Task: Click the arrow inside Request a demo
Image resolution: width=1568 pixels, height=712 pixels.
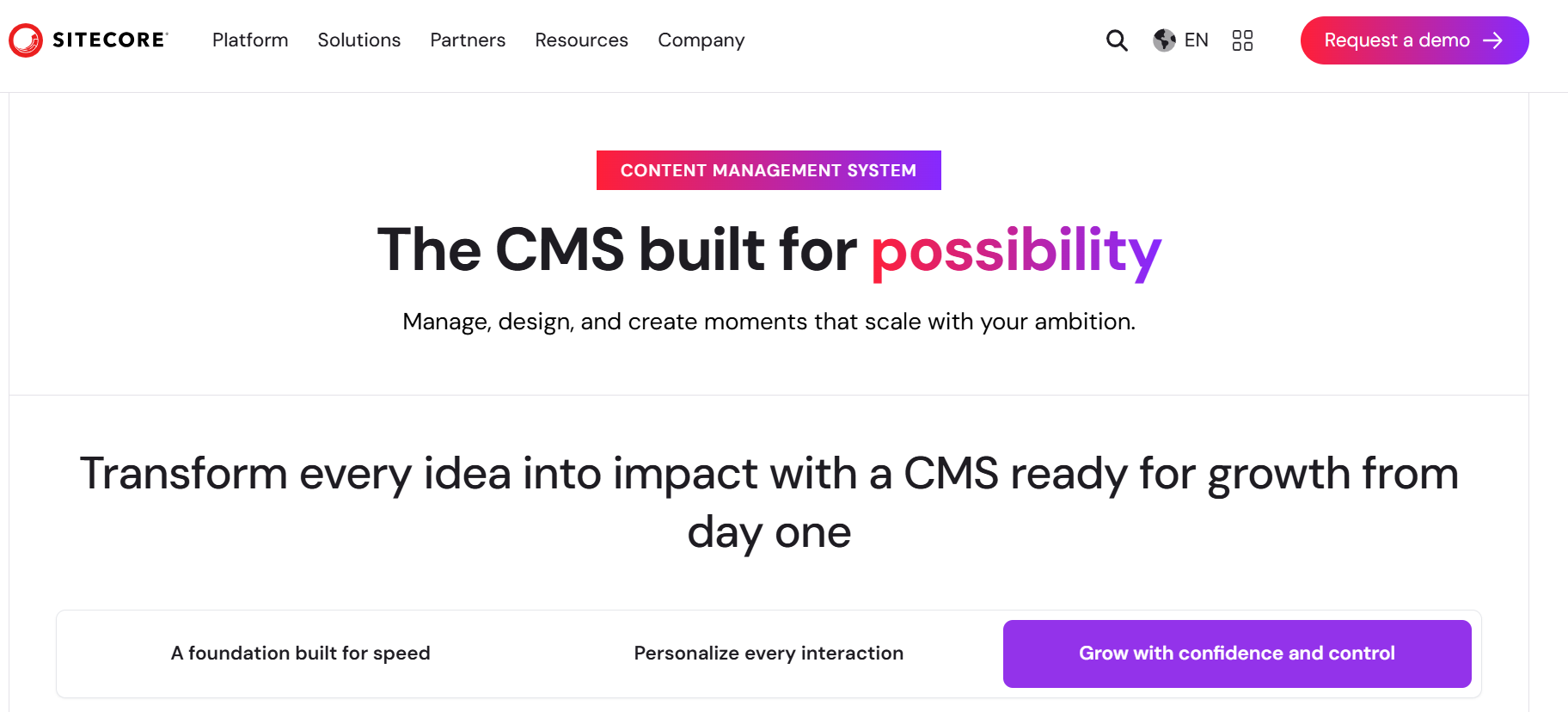Action: pos(1493,40)
